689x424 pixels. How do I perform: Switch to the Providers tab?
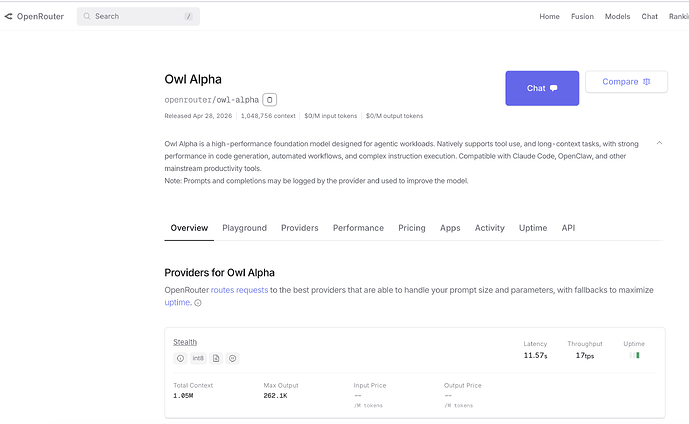[x=300, y=228]
